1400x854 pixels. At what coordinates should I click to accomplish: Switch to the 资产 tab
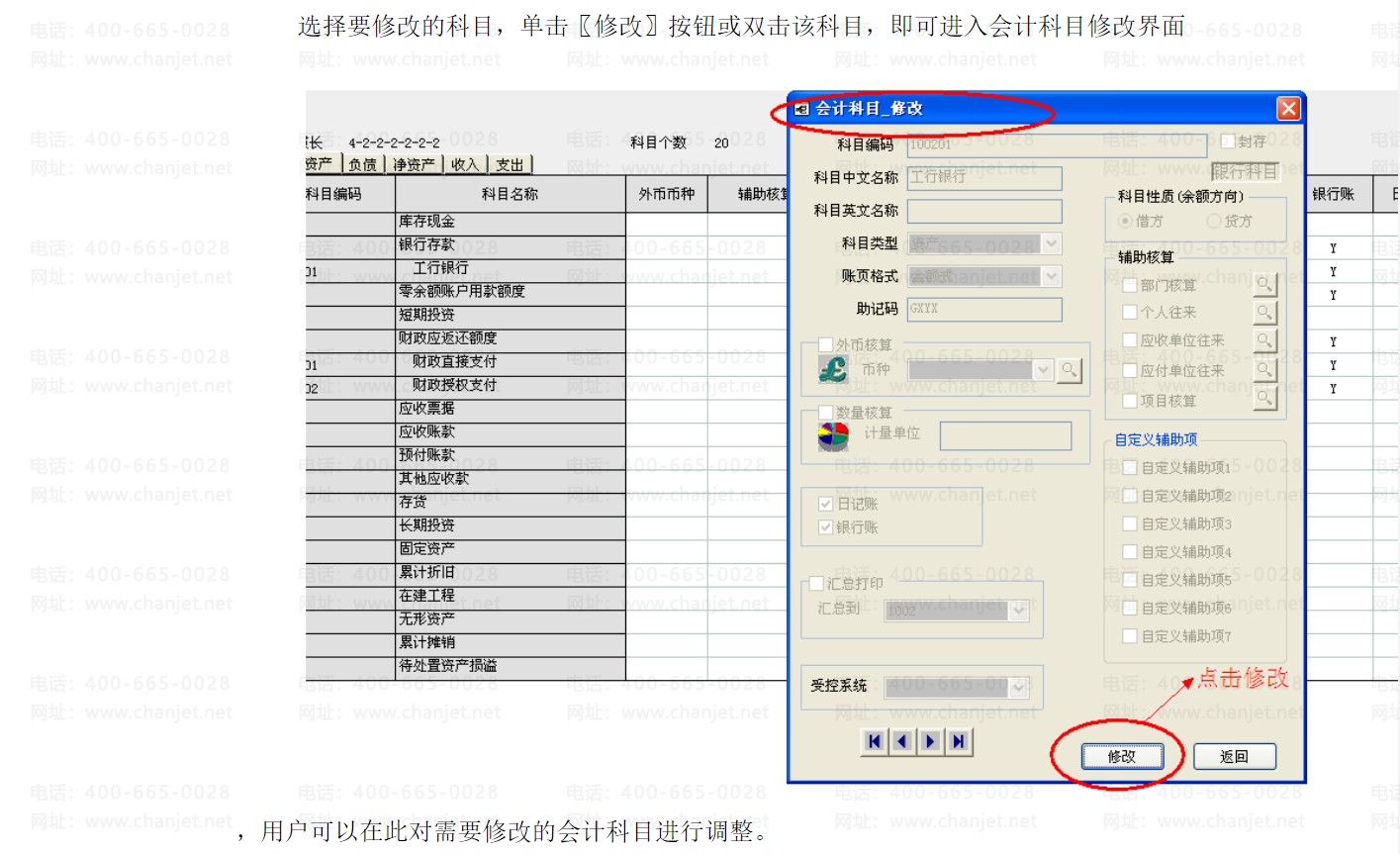(322, 164)
